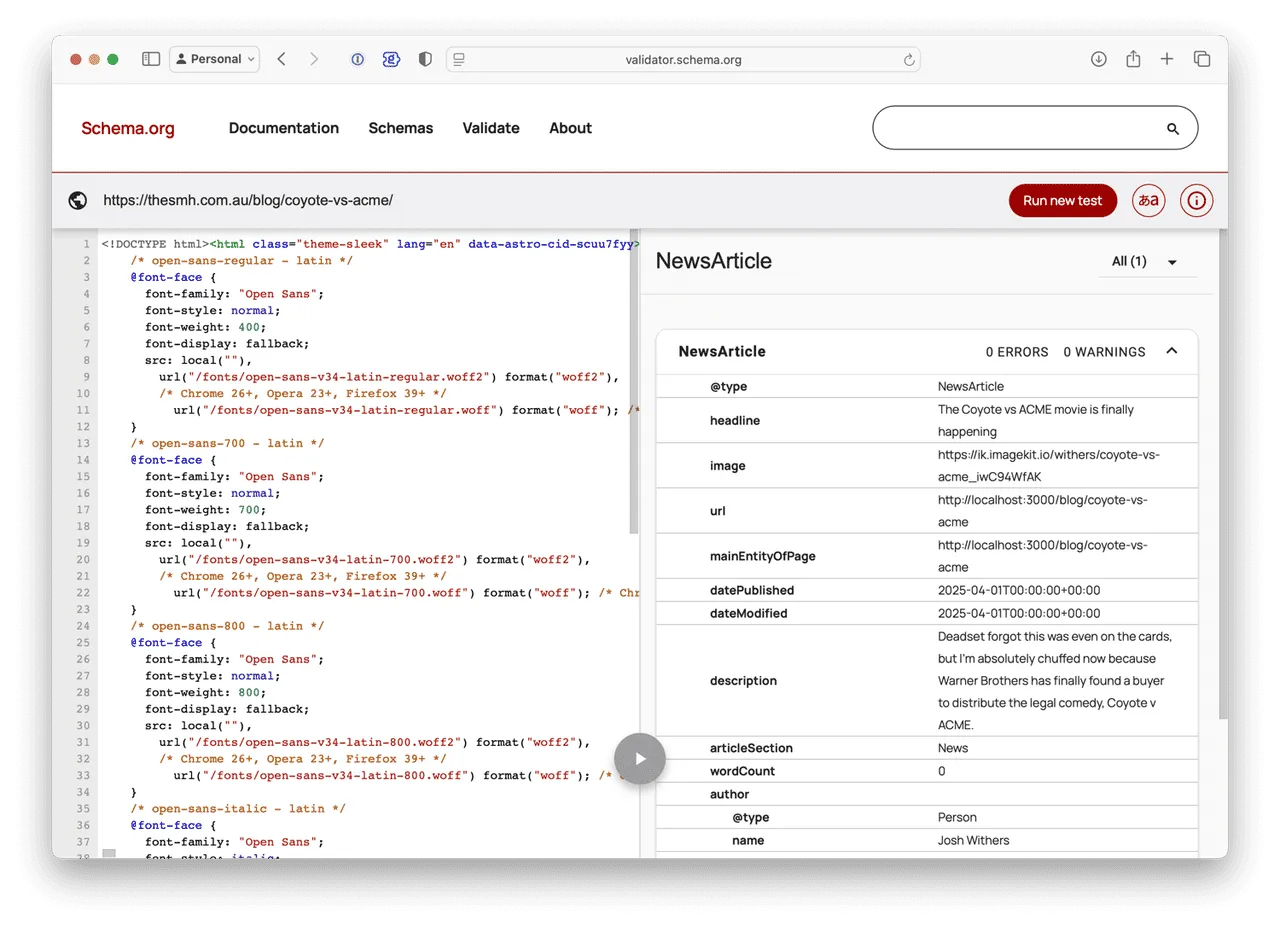Viewport: 1280px width, 927px height.
Task: Select the mainEntityOfPage localhost value
Action: (1042, 556)
